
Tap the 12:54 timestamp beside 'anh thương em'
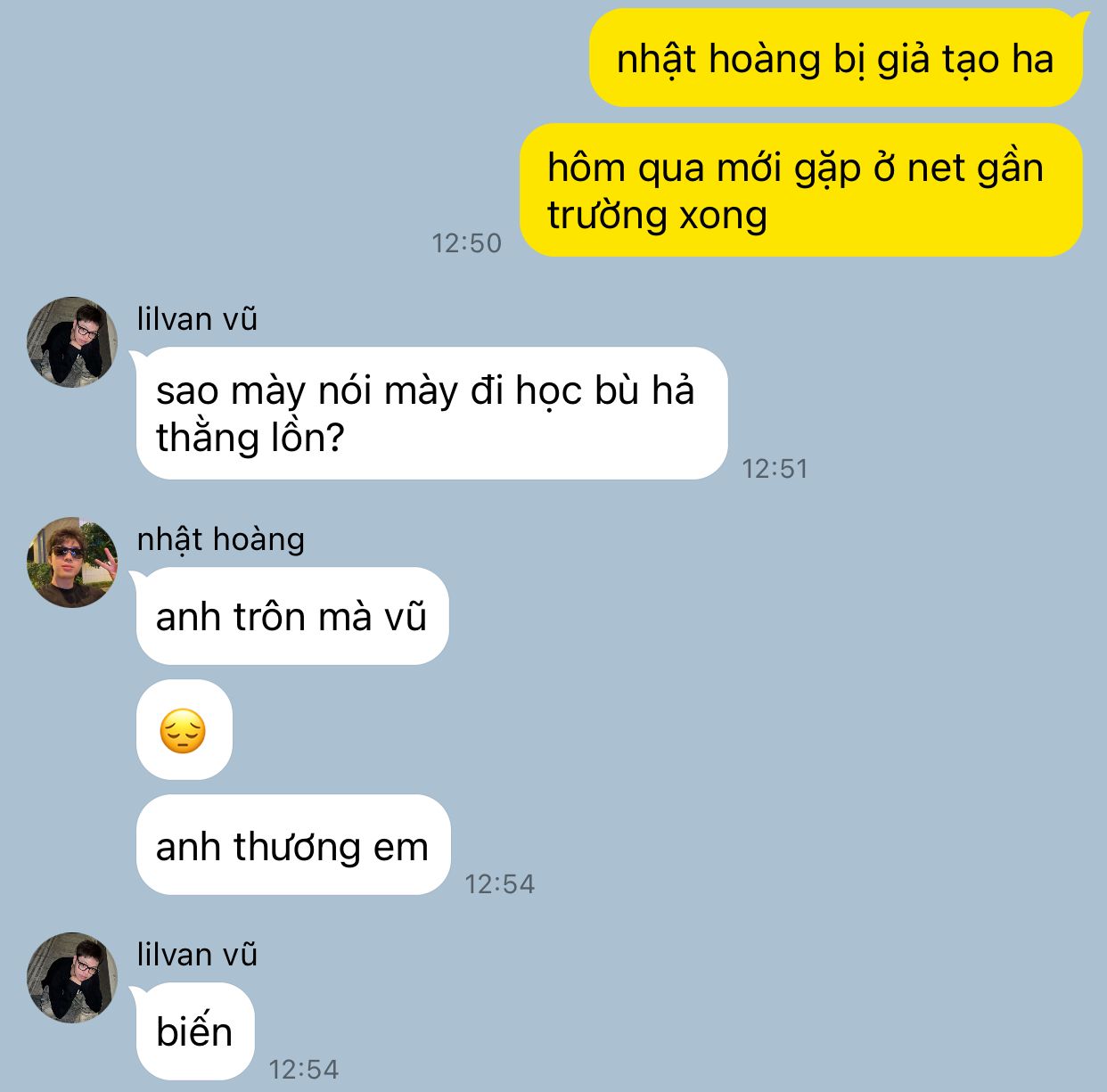(x=500, y=883)
